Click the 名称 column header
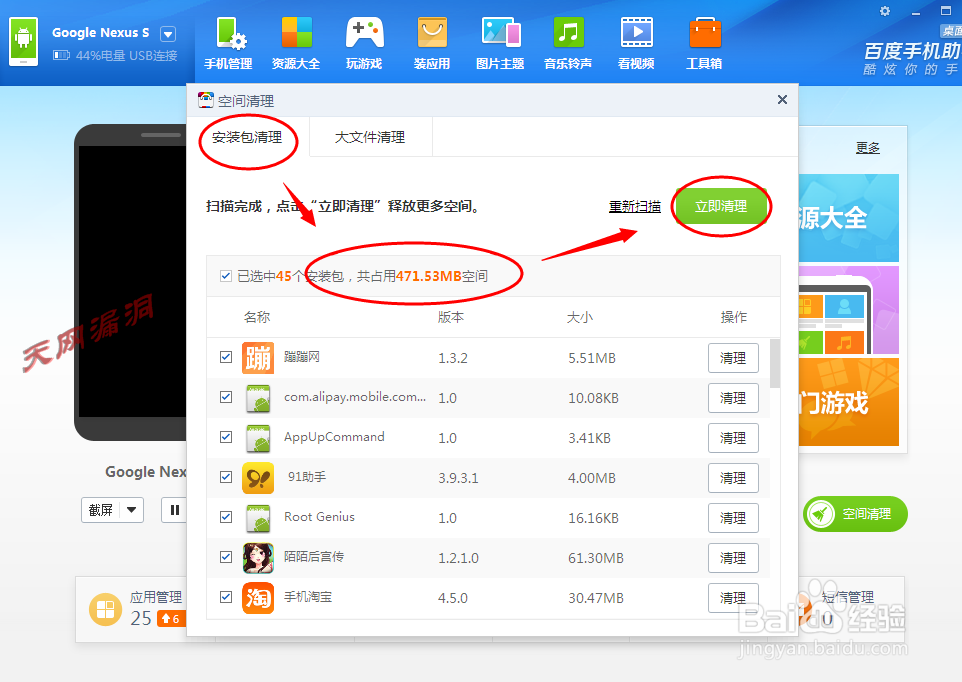The height and width of the screenshot is (682, 962). (x=256, y=317)
